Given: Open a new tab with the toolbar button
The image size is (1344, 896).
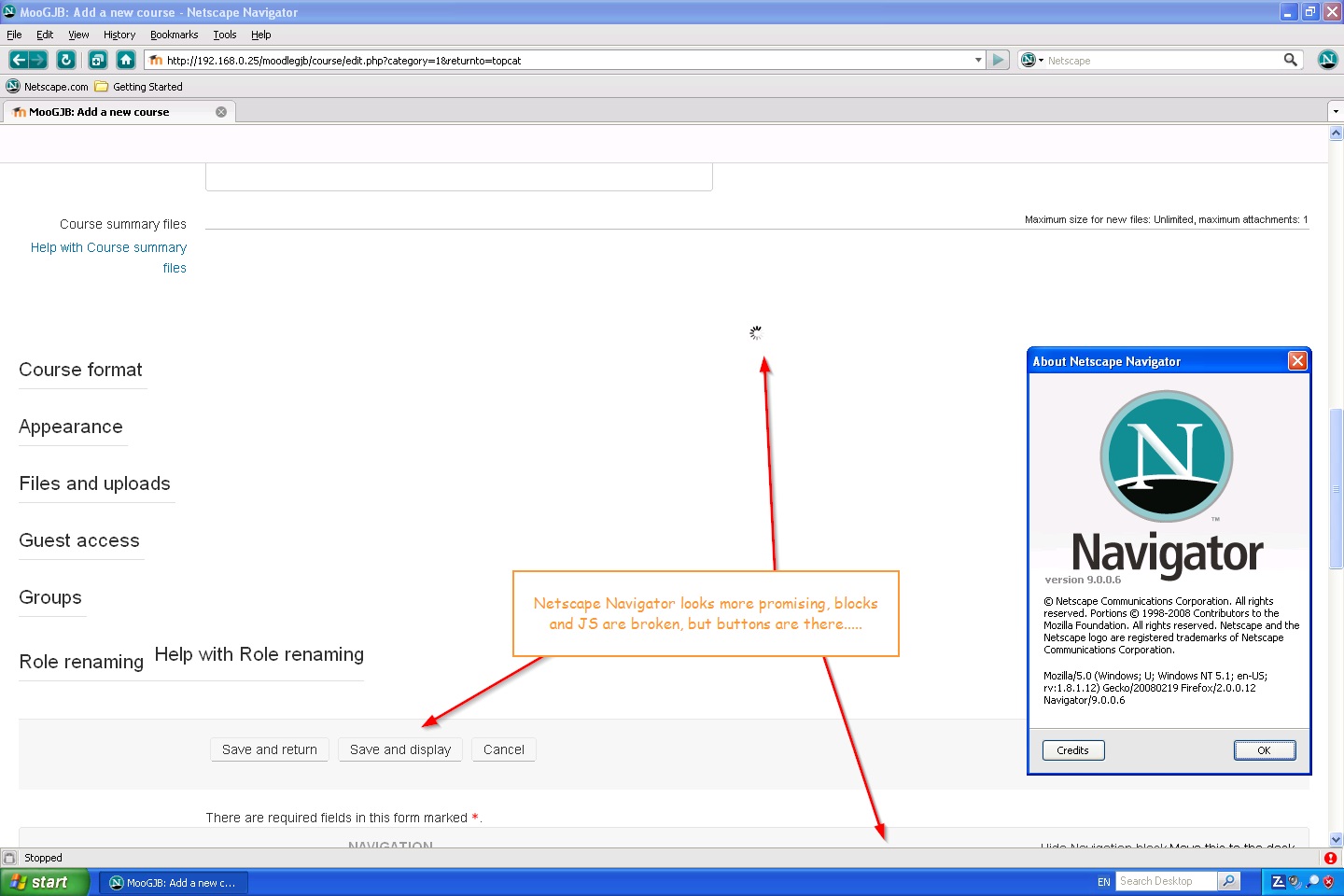Looking at the screenshot, I should 97,60.
